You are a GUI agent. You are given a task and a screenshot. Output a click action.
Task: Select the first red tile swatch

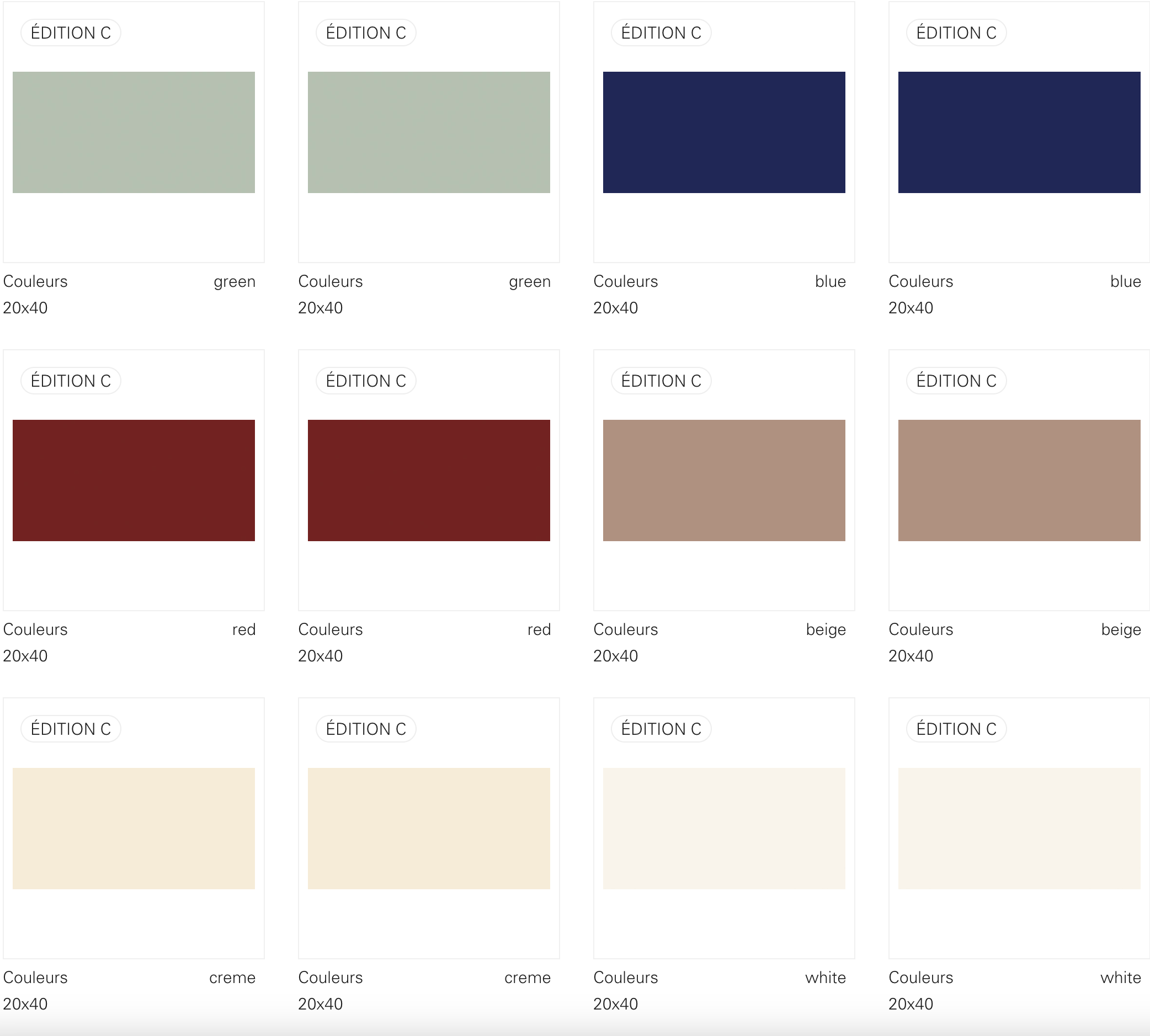coord(133,480)
